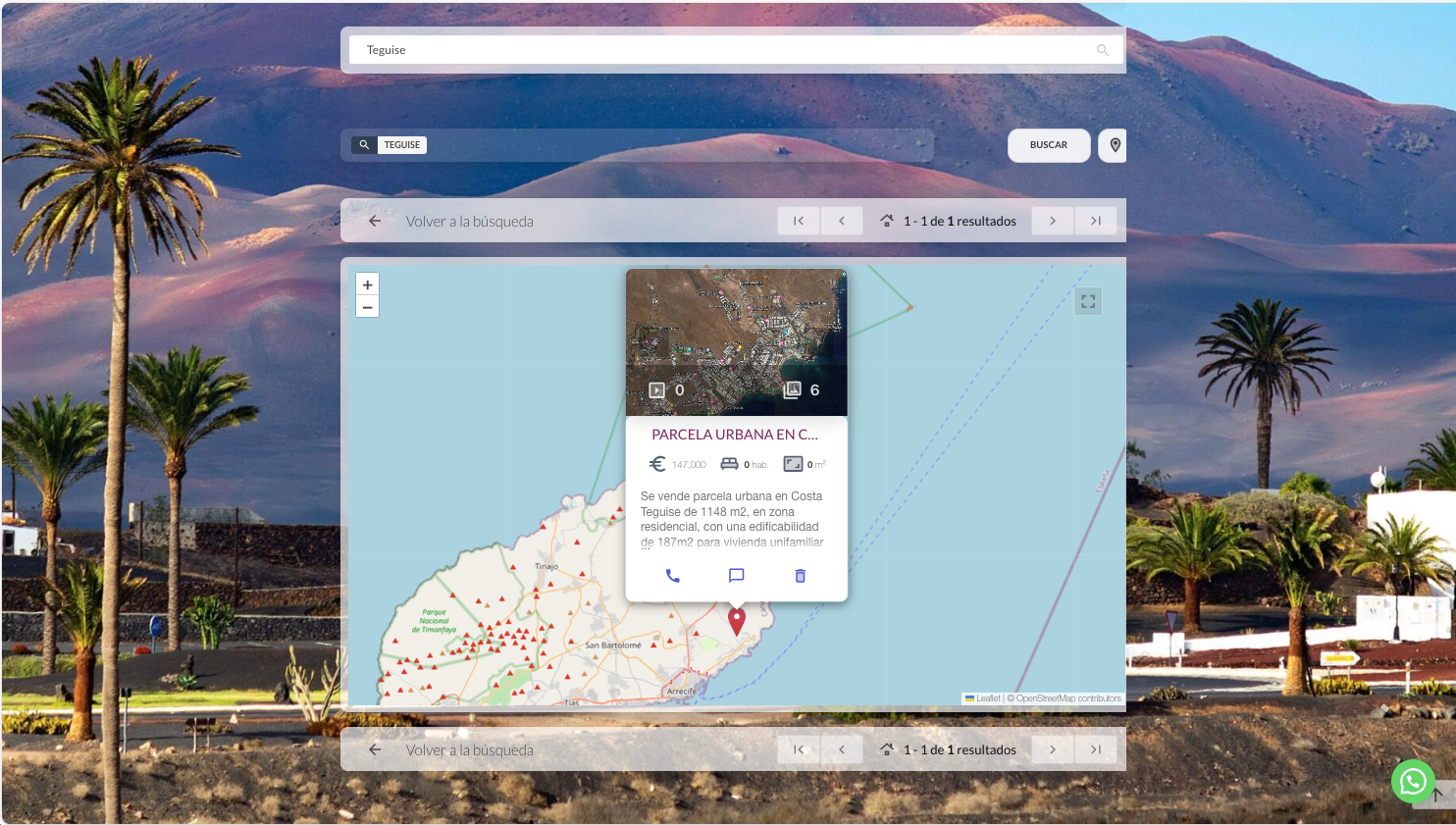The height and width of the screenshot is (825, 1456).
Task: Go to first page in the bottom pager
Action: pyautogui.click(x=799, y=749)
